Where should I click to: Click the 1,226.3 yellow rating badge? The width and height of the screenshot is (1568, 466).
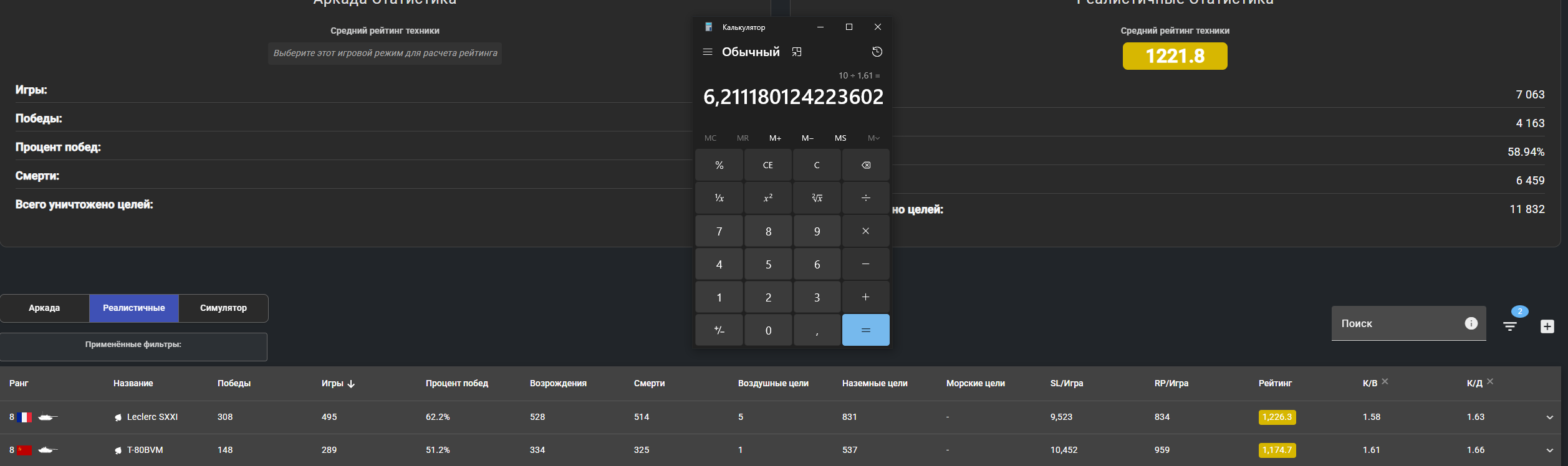(1277, 417)
